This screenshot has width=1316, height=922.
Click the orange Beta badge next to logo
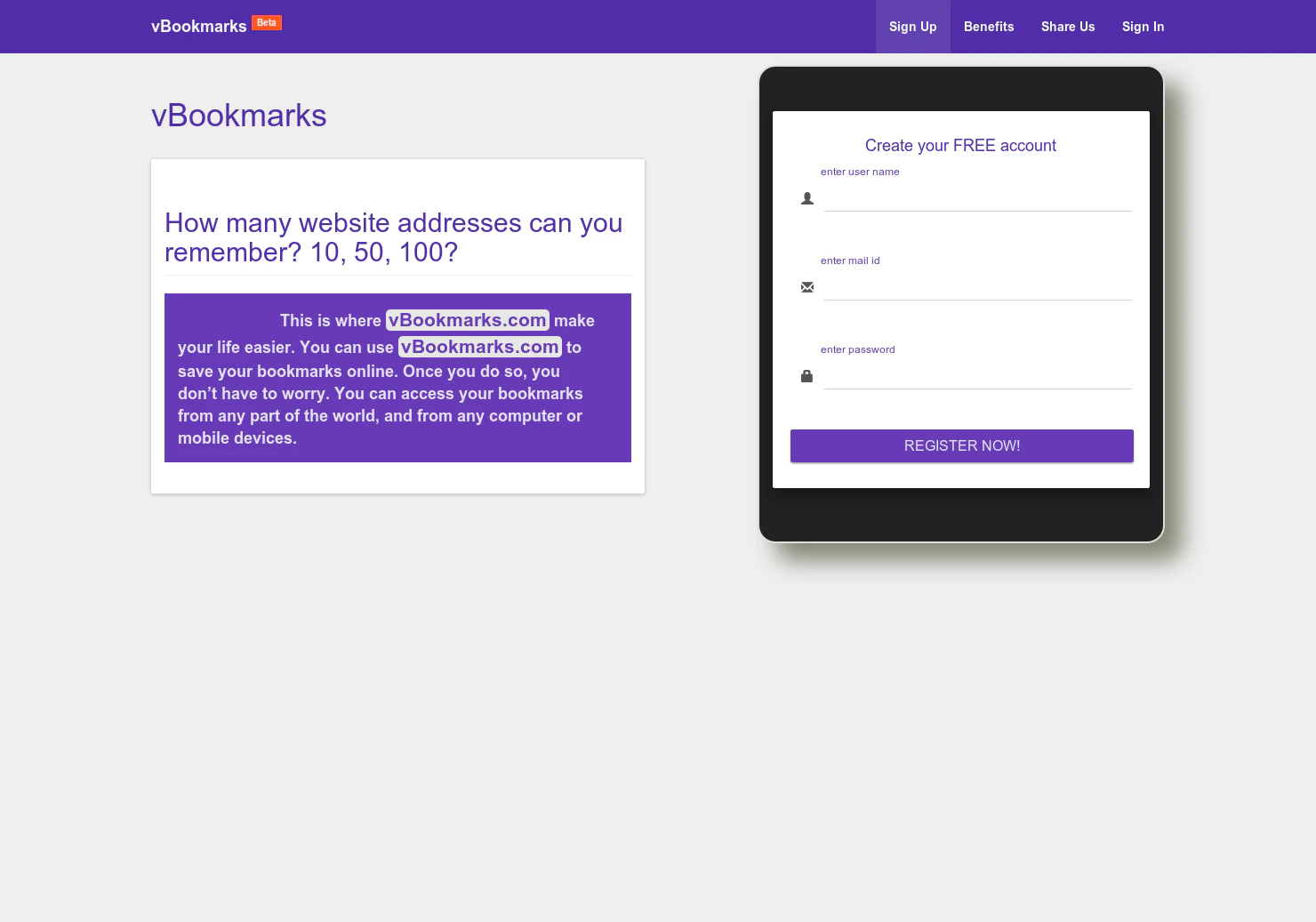click(266, 22)
